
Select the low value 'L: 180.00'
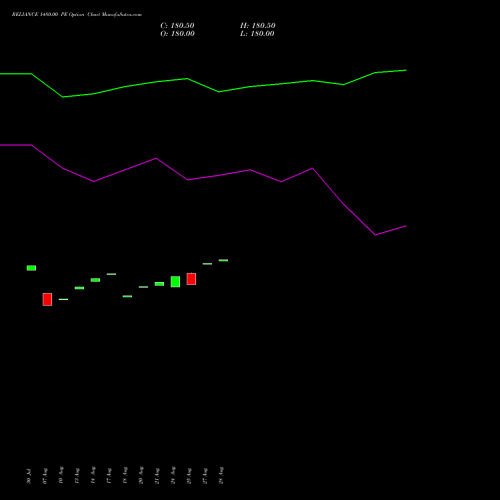pyautogui.click(x=257, y=34)
